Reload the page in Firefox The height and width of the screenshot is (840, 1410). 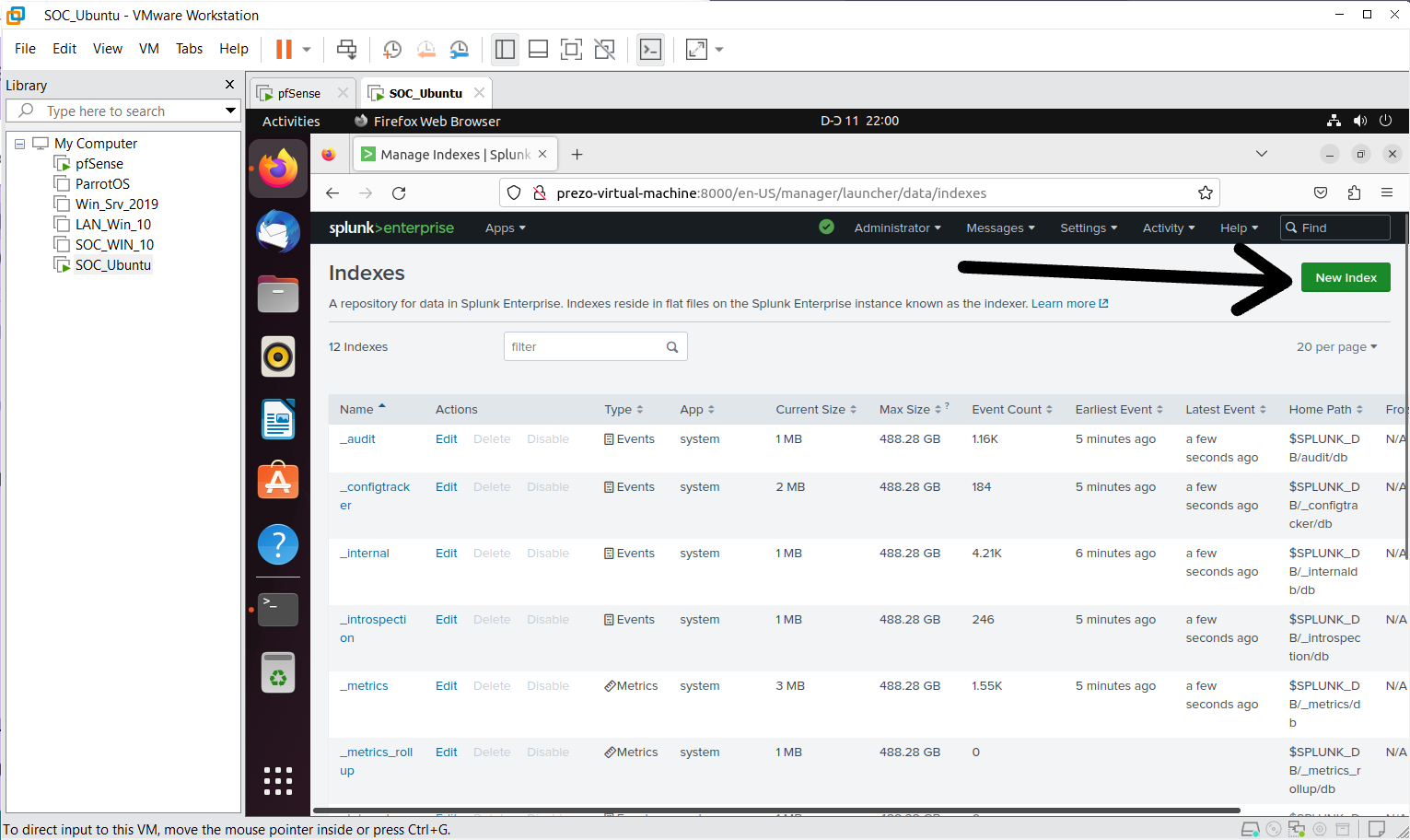coord(399,193)
